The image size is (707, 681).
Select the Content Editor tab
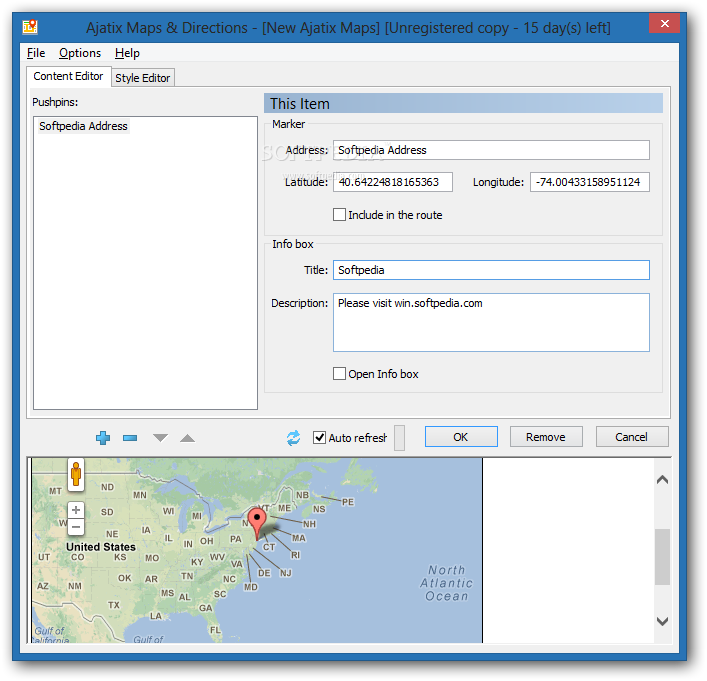point(68,76)
